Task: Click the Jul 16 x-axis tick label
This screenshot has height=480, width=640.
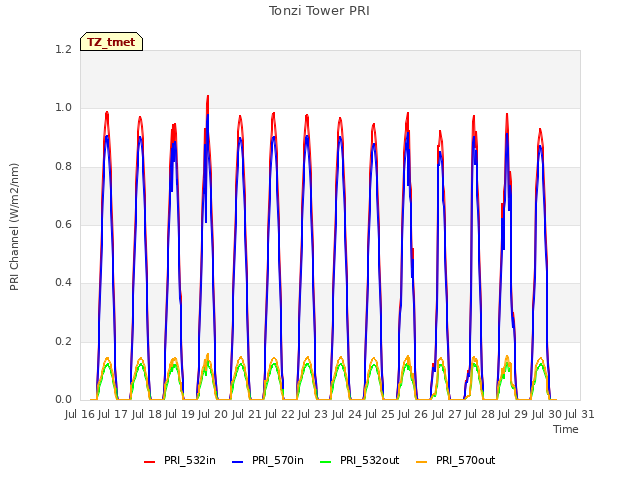Action: (x=80, y=415)
